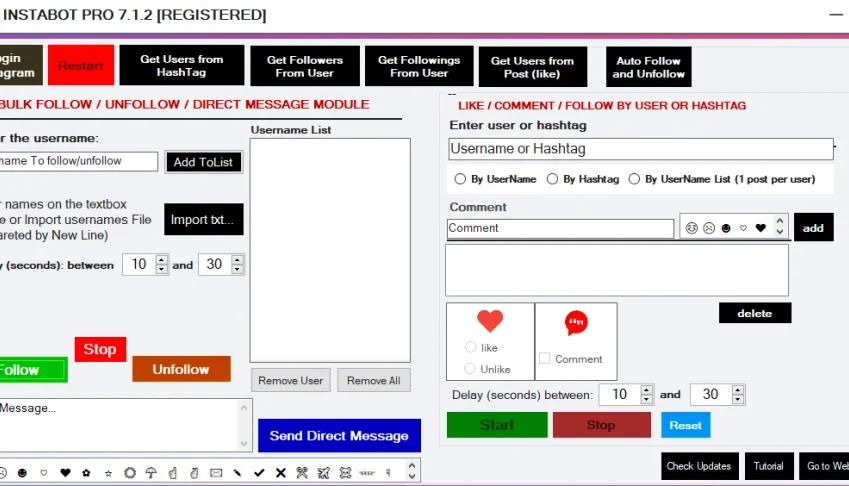
Task: Open Get Users from HashTag
Action: coord(182,65)
